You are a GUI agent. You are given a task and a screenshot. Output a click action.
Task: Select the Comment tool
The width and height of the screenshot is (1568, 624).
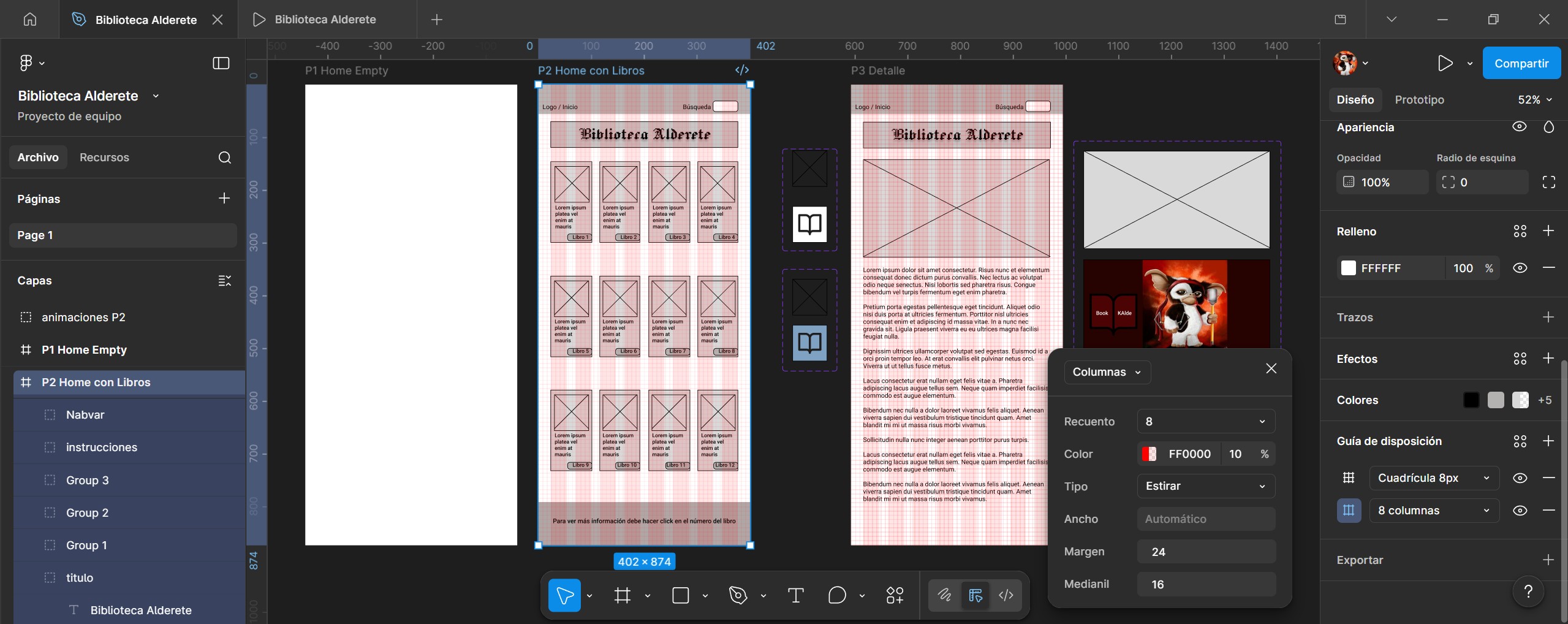(836, 595)
